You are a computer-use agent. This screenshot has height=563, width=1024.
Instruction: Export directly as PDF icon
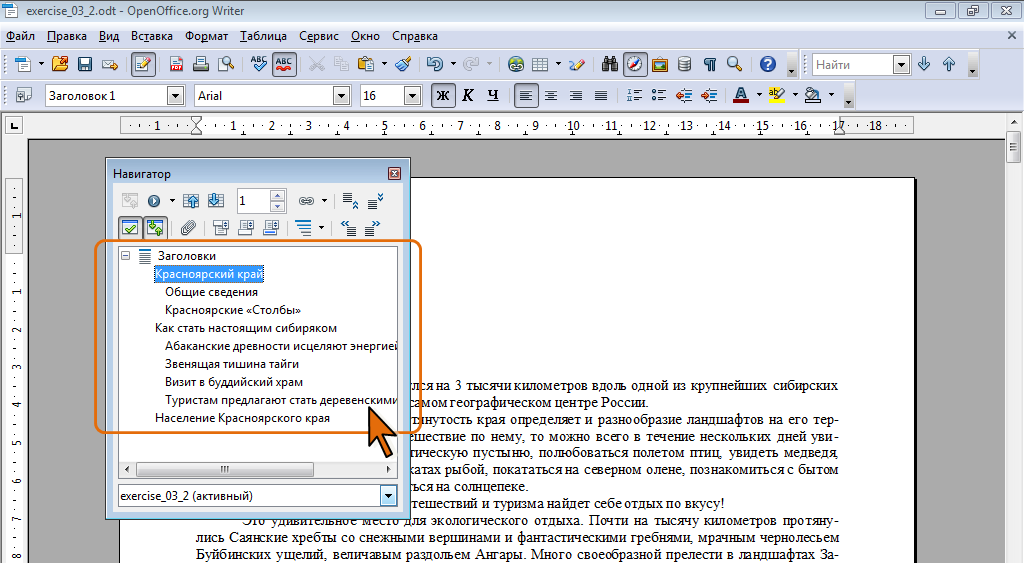[176, 64]
